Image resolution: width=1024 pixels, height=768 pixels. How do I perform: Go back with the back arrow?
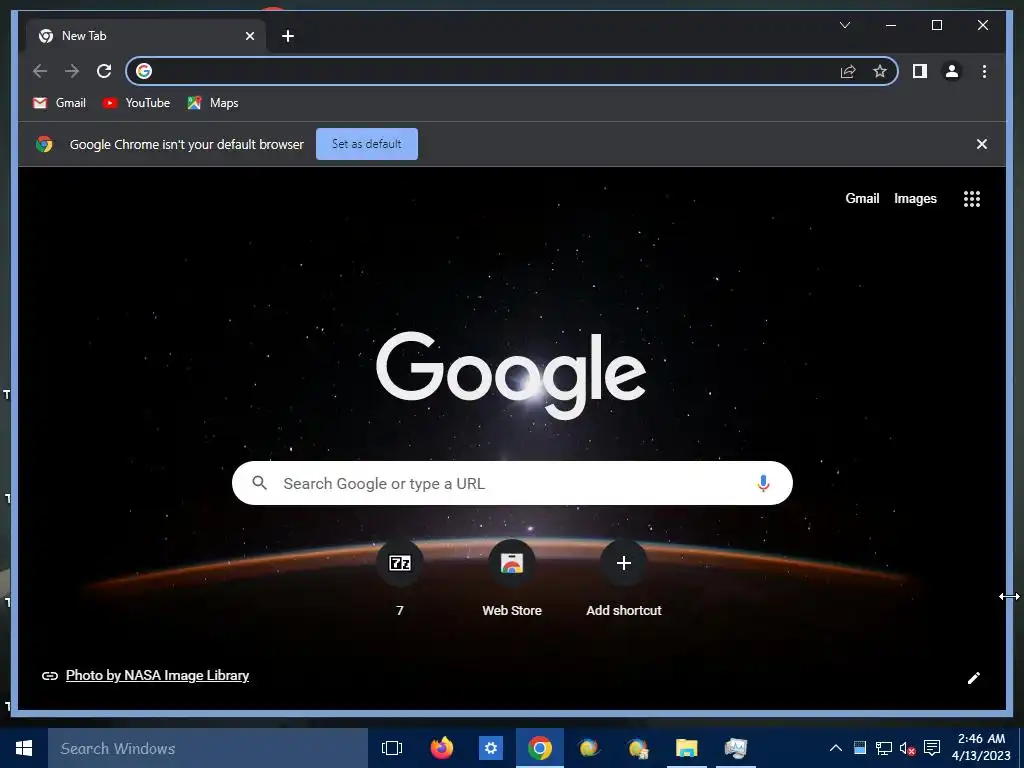coord(40,71)
